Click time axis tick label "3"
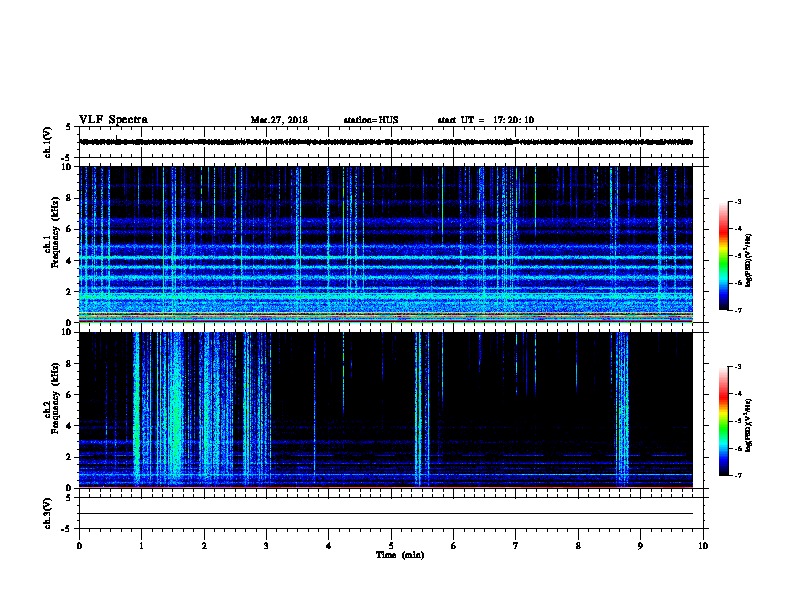 click(266, 546)
